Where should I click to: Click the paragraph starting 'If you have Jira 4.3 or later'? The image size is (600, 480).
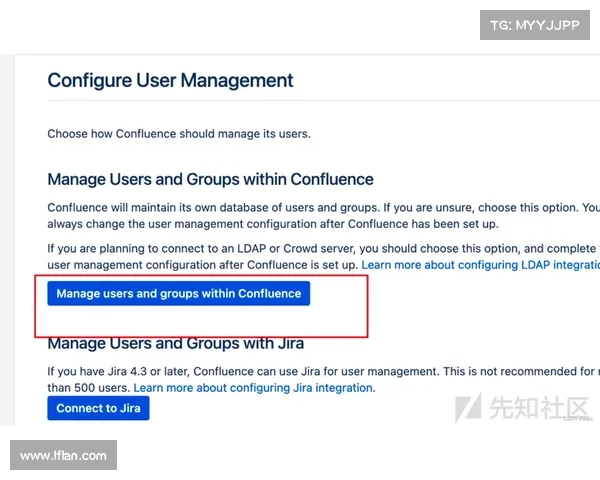324,379
